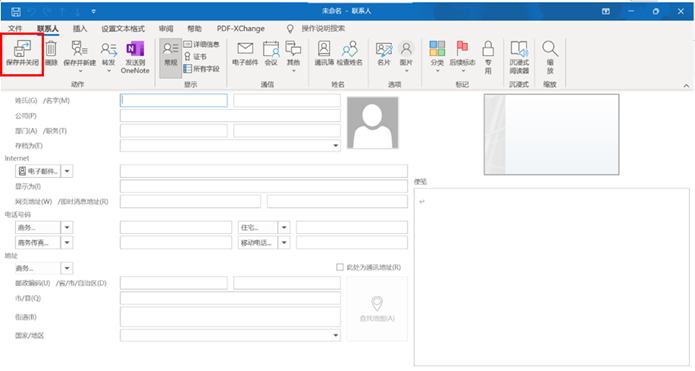Select the 常规 (General) view icon
695x371 pixels.
(171, 49)
